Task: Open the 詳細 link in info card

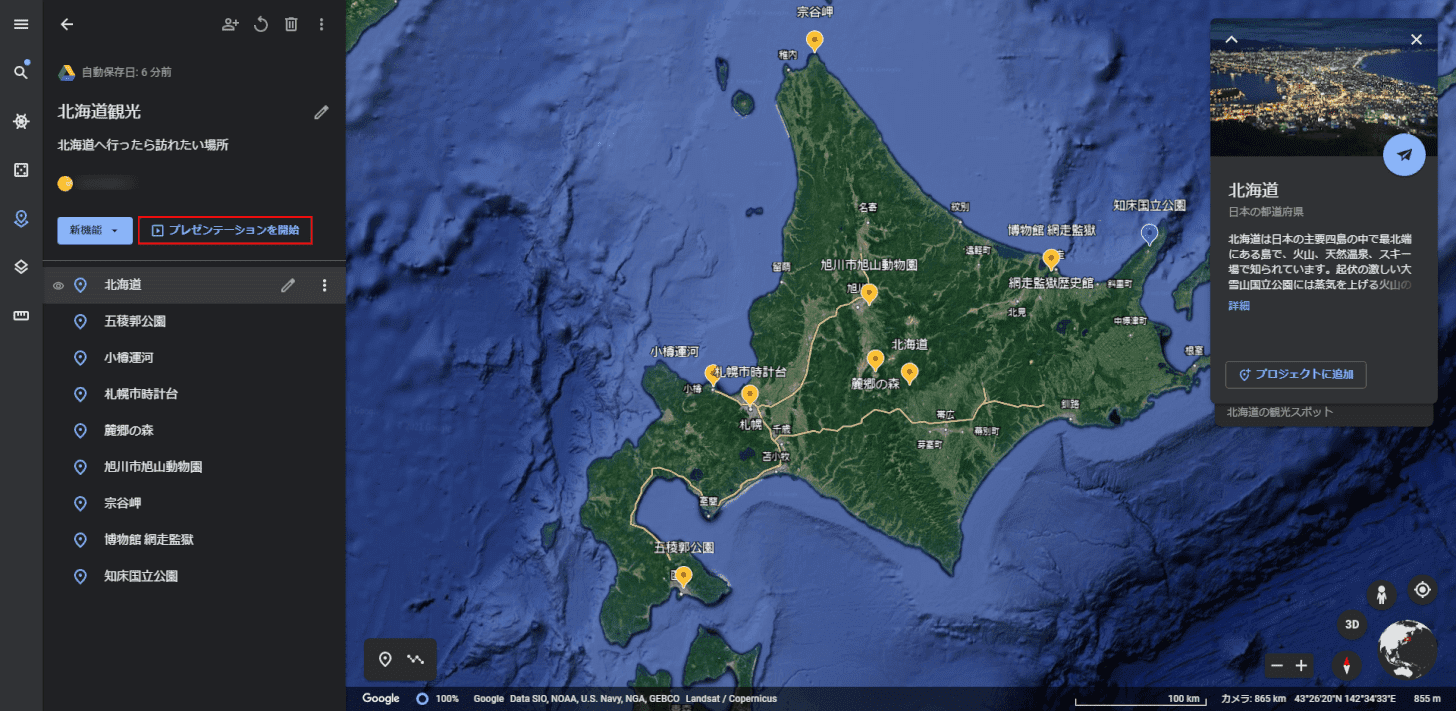Action: (x=1239, y=306)
